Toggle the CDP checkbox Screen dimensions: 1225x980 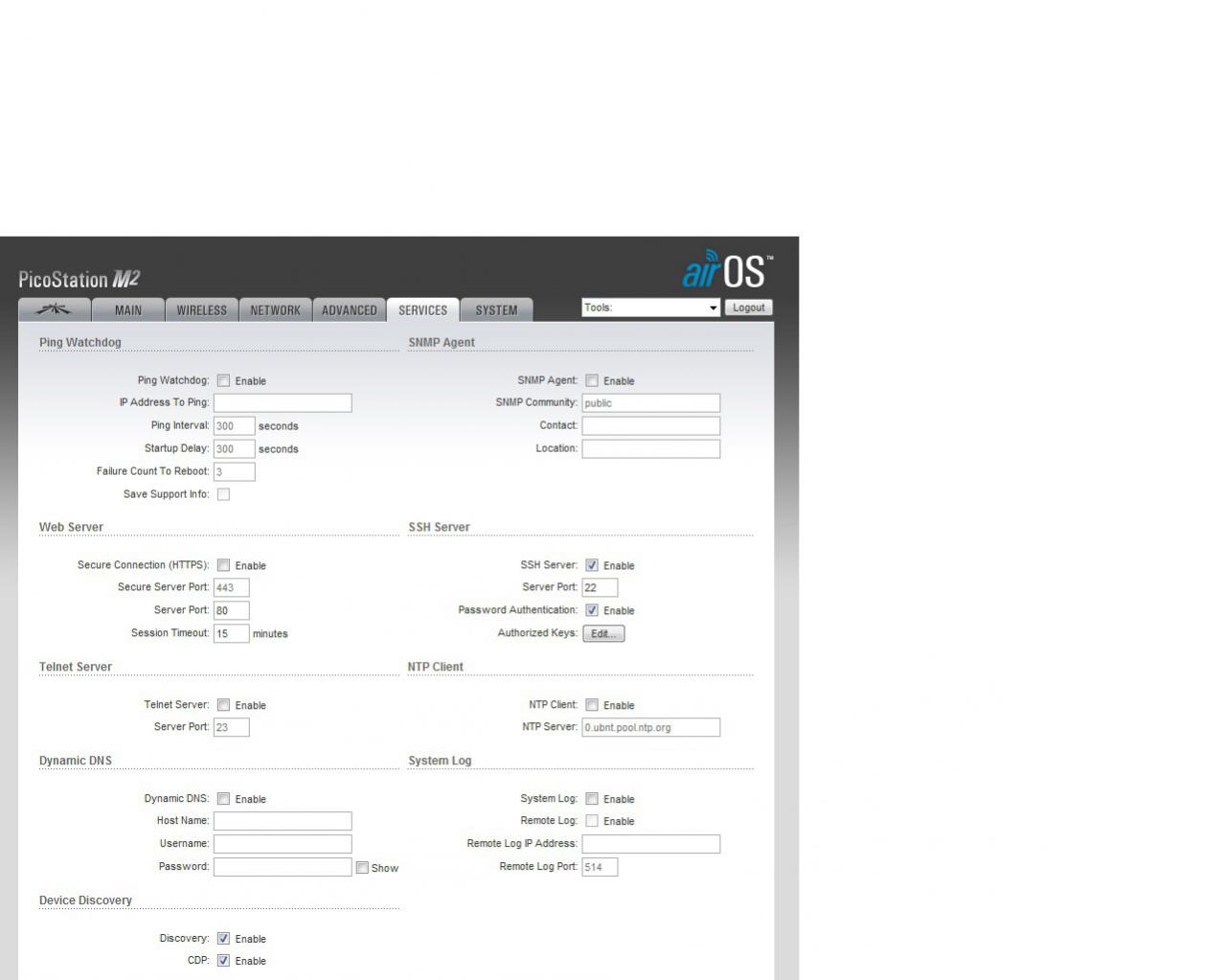coord(223,961)
